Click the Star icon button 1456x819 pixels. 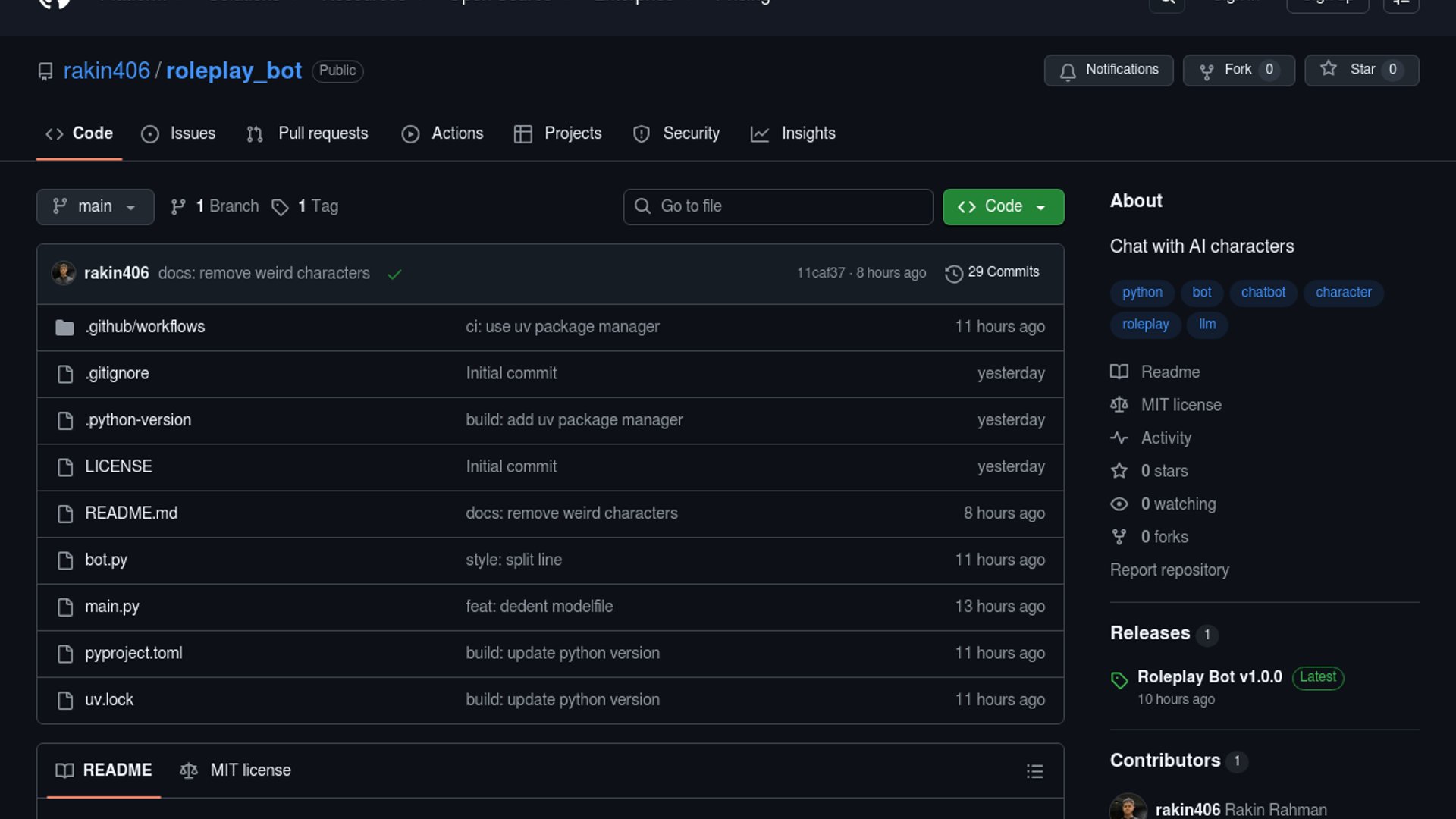(1329, 69)
